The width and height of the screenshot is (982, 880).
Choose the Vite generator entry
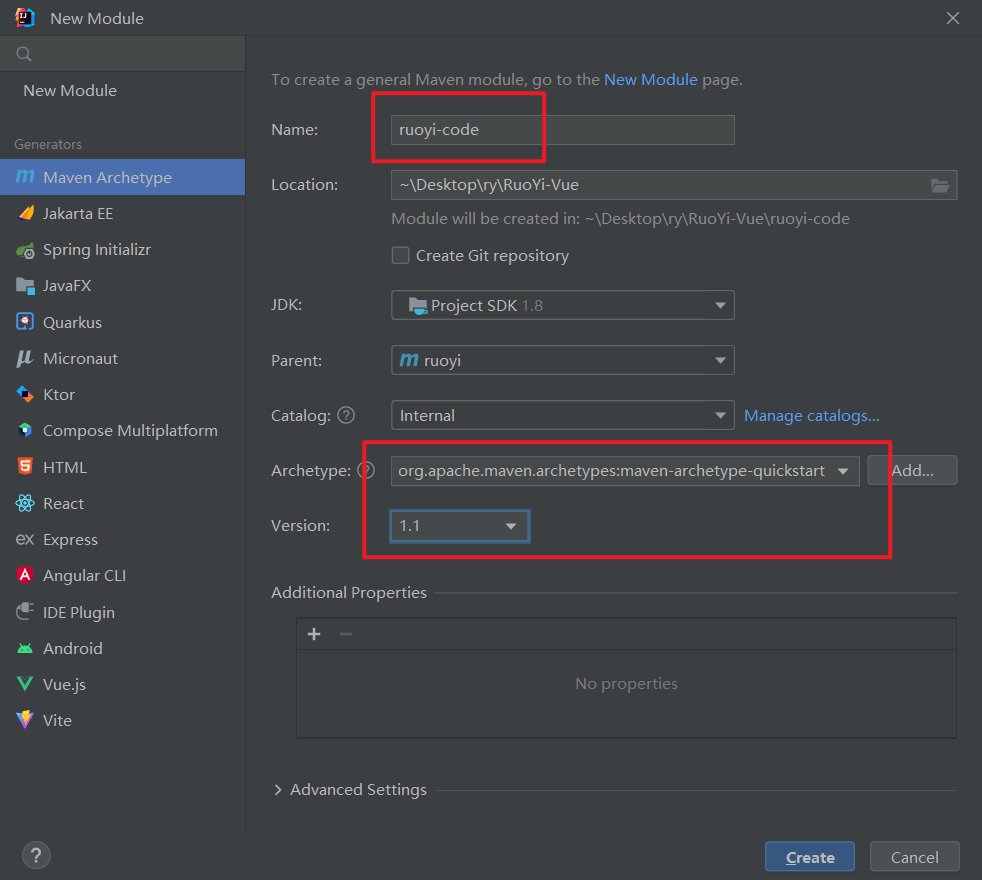pyautogui.click(x=122, y=720)
